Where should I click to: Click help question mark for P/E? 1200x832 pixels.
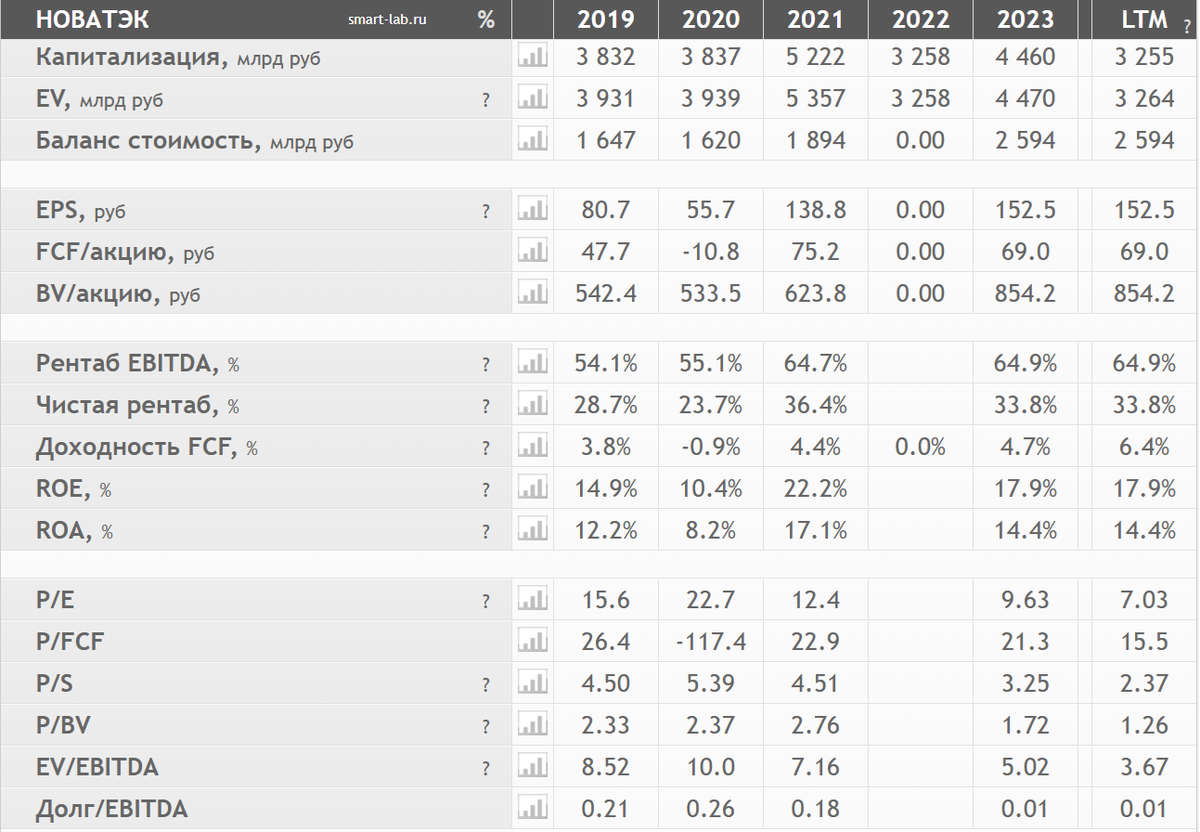pyautogui.click(x=486, y=602)
